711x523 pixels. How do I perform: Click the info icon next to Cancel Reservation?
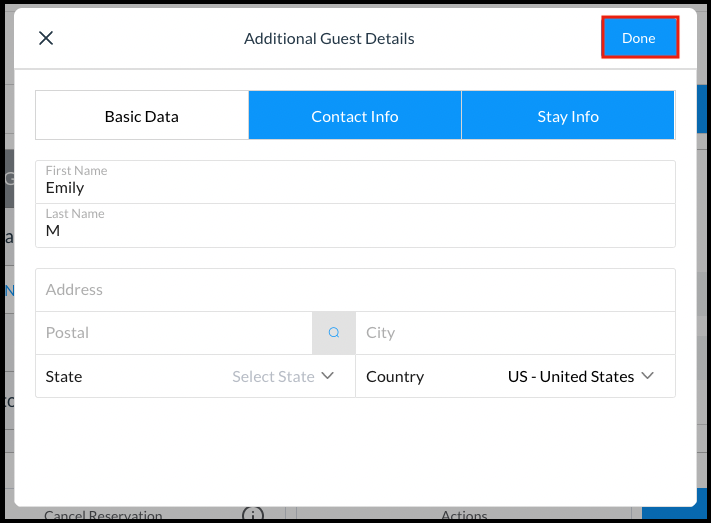[253, 515]
